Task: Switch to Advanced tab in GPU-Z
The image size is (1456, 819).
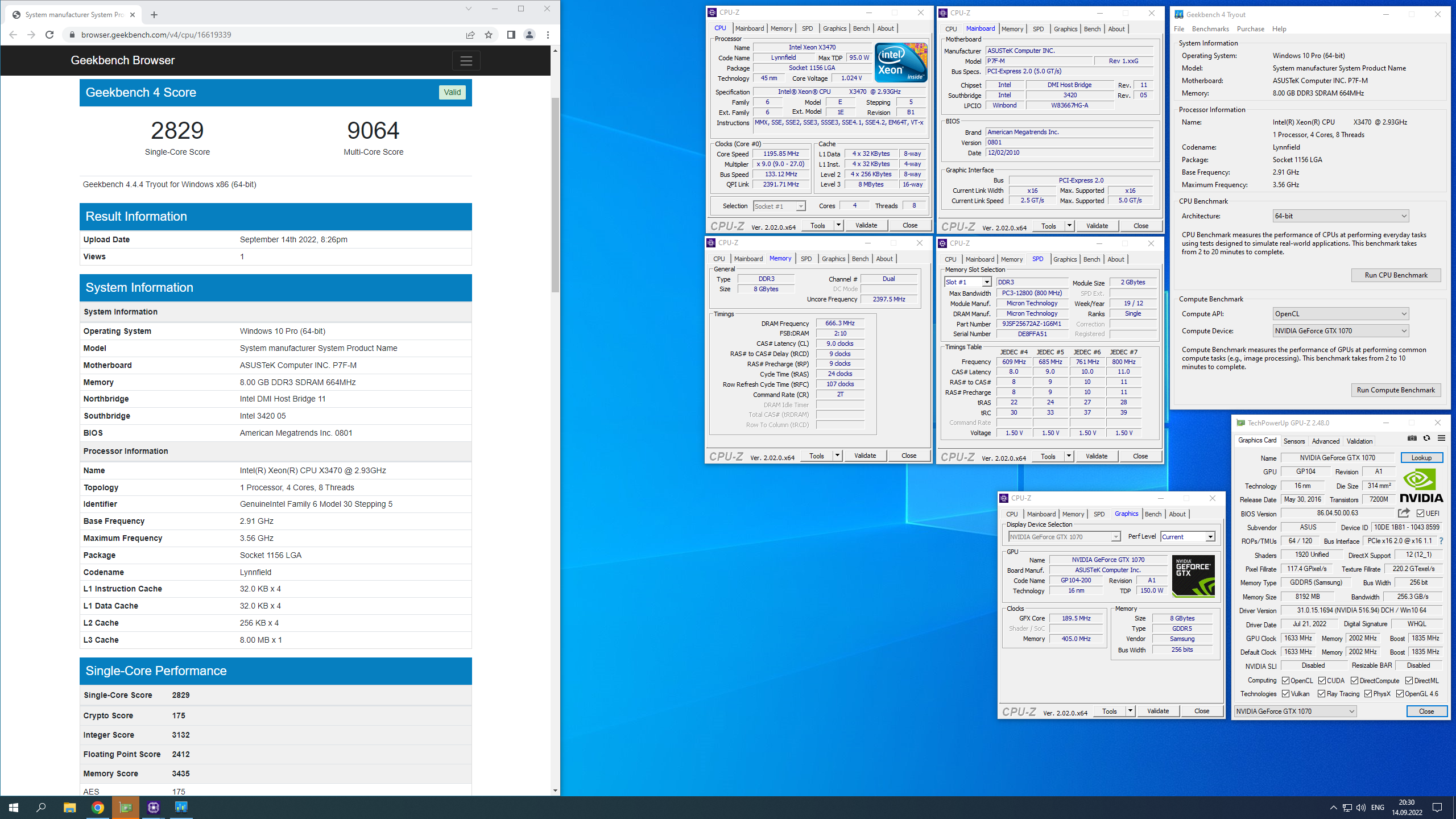Action: pyautogui.click(x=1325, y=441)
